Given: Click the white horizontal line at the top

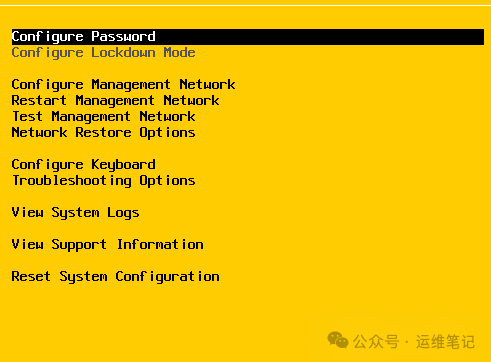Looking at the screenshot, I should (x=245, y=5).
